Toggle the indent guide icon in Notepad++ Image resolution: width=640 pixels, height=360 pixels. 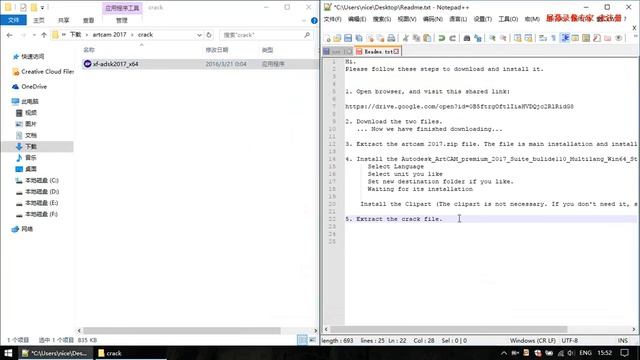(x=565, y=38)
